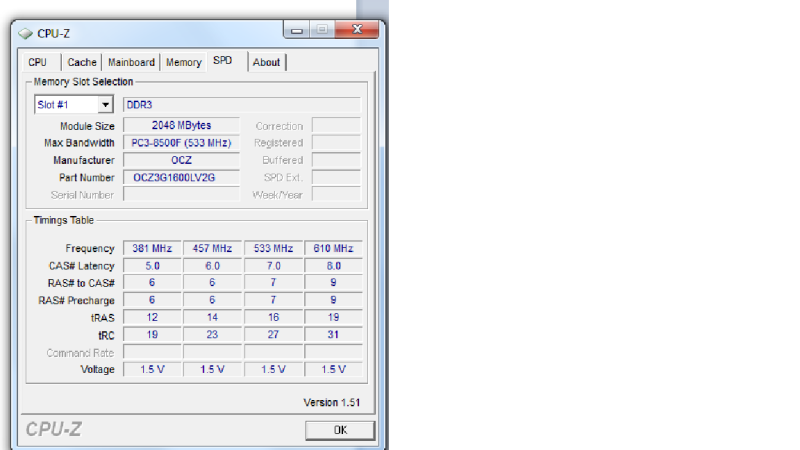Click tRAS value 14
Viewport: 800px width, 450px height.
[x=212, y=317]
